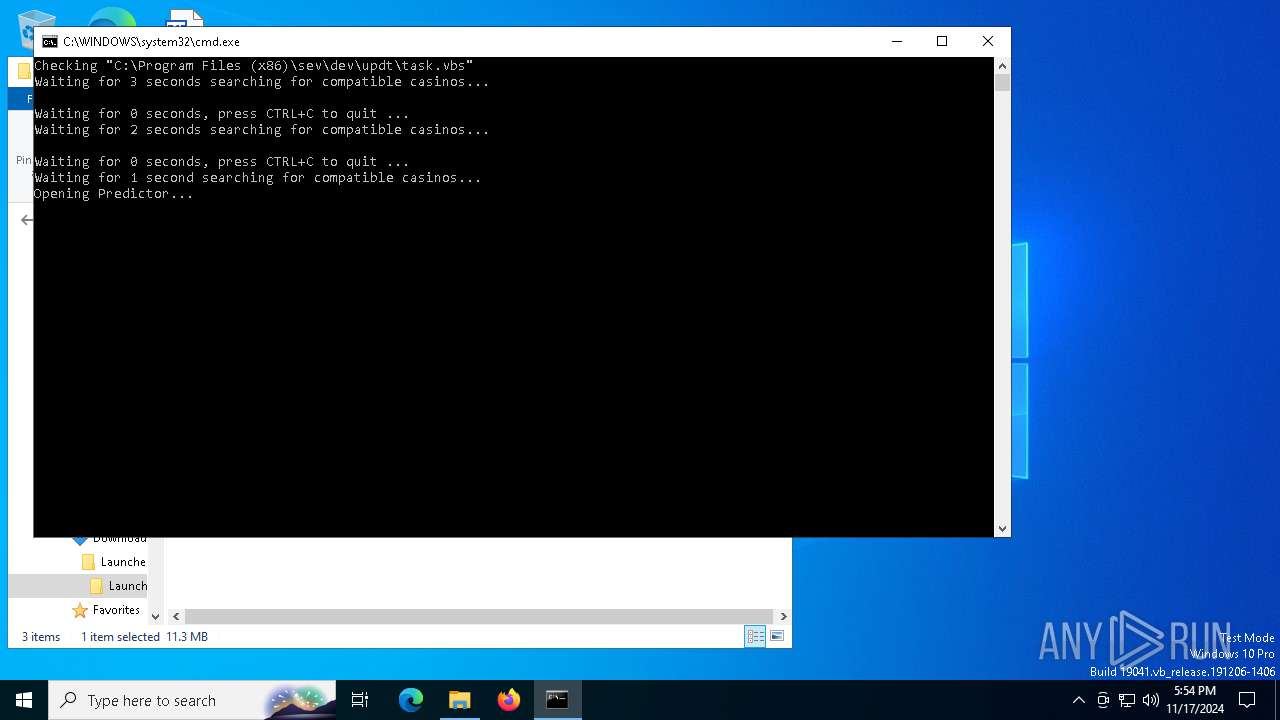Image resolution: width=1280 pixels, height=720 pixels.
Task: Click the network tray icon
Action: click(x=1127, y=700)
